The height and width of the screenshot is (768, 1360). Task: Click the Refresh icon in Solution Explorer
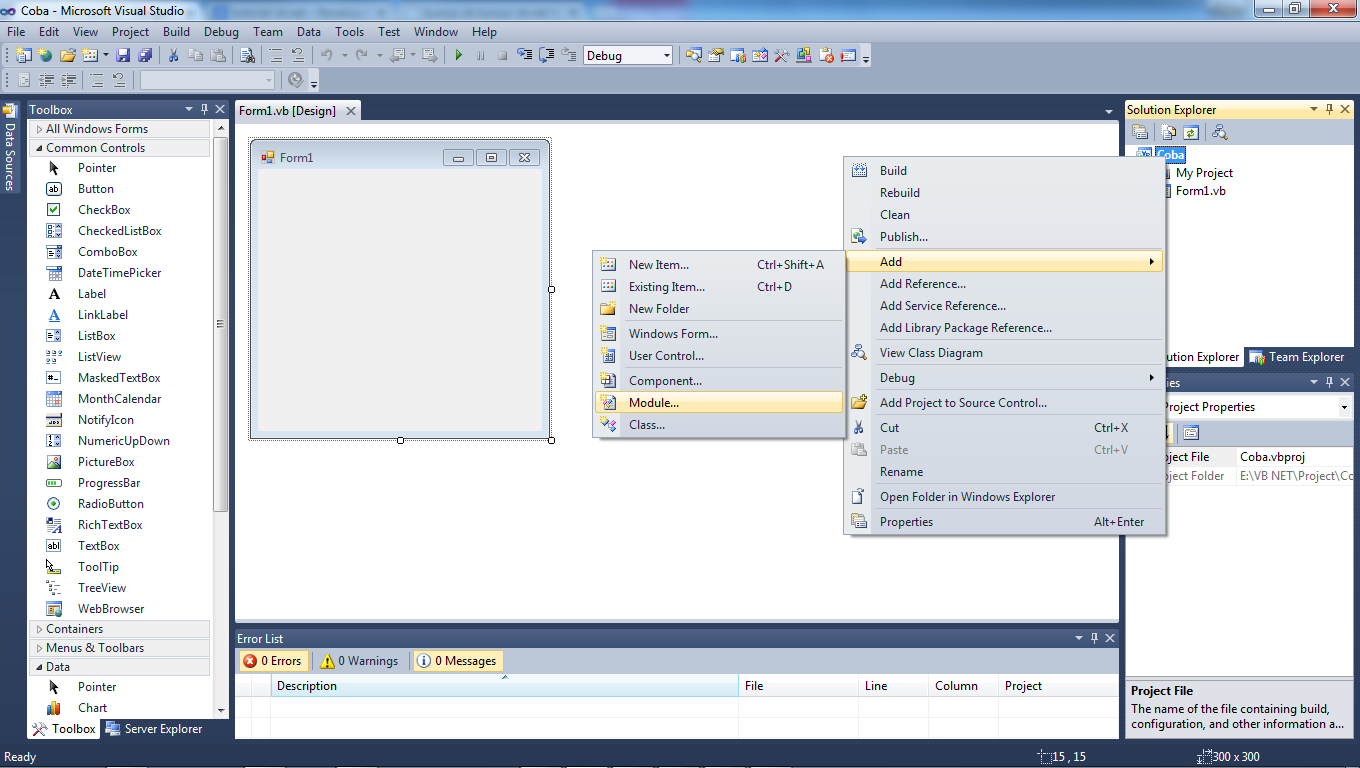[1190, 132]
